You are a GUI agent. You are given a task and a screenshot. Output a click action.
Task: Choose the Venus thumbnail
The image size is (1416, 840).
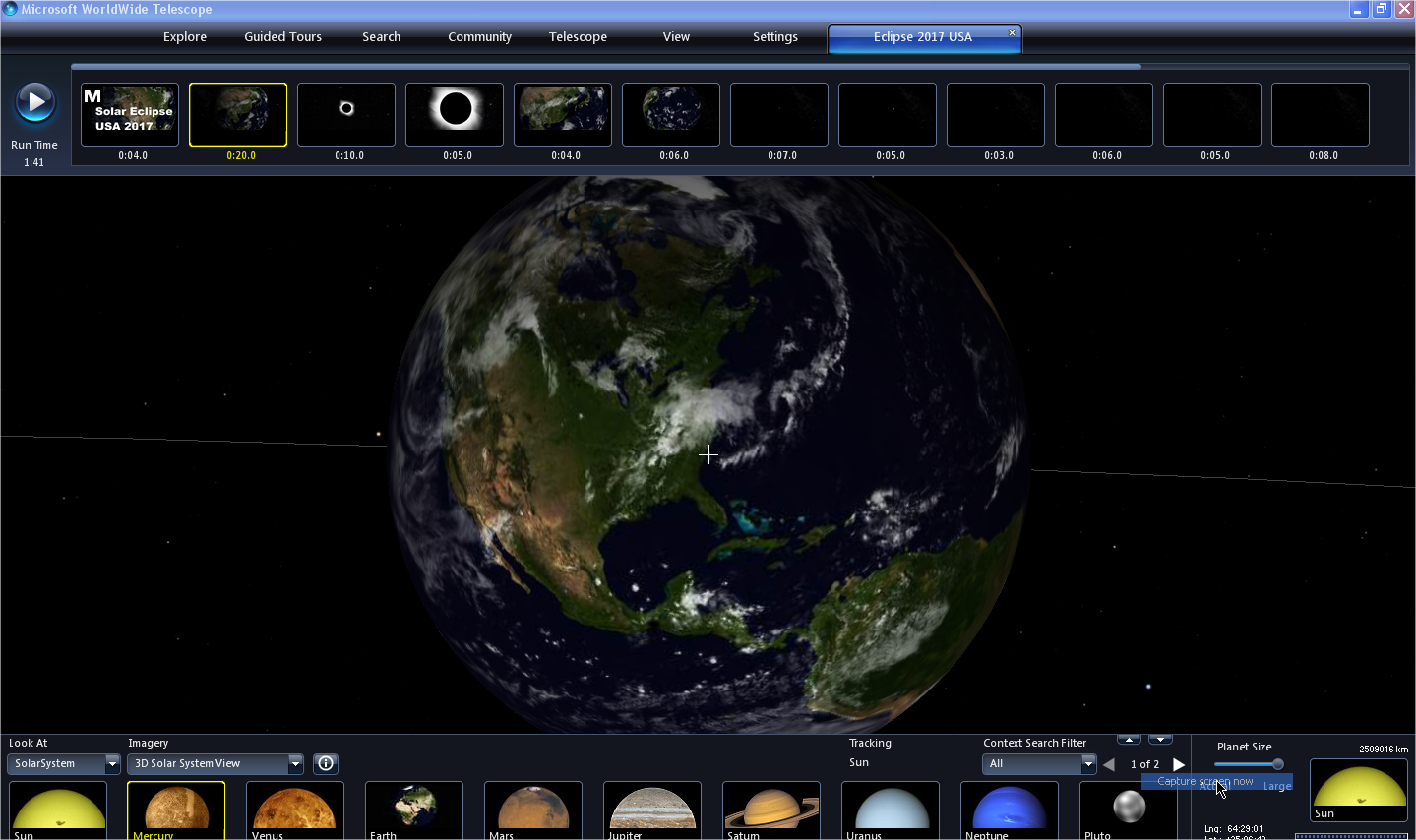(295, 810)
